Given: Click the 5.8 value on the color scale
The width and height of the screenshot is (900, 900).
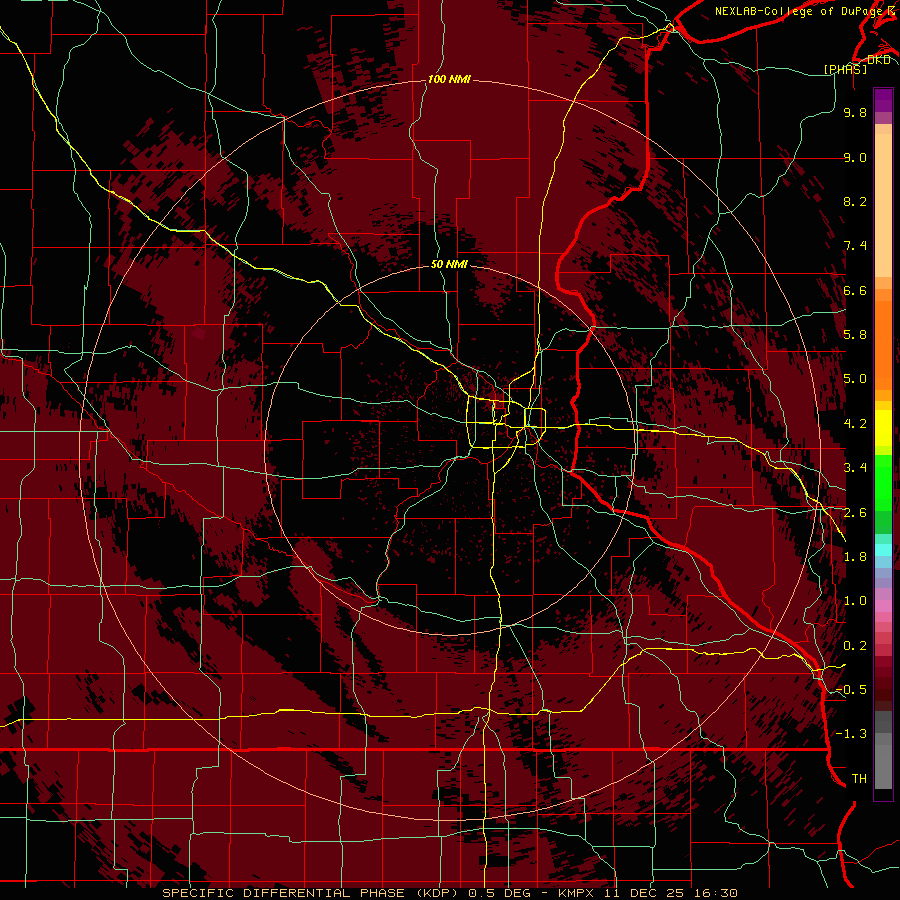Looking at the screenshot, I should 855,335.
